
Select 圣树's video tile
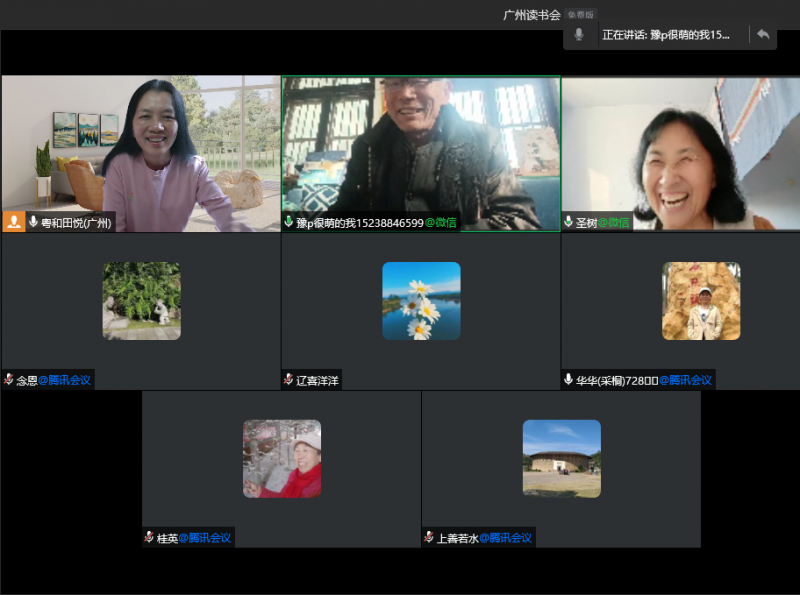(x=680, y=150)
